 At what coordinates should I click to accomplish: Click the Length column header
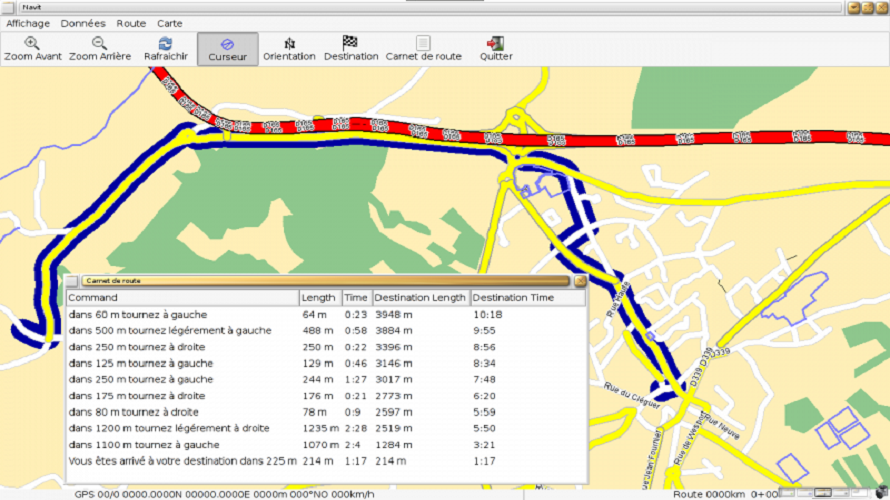point(319,298)
